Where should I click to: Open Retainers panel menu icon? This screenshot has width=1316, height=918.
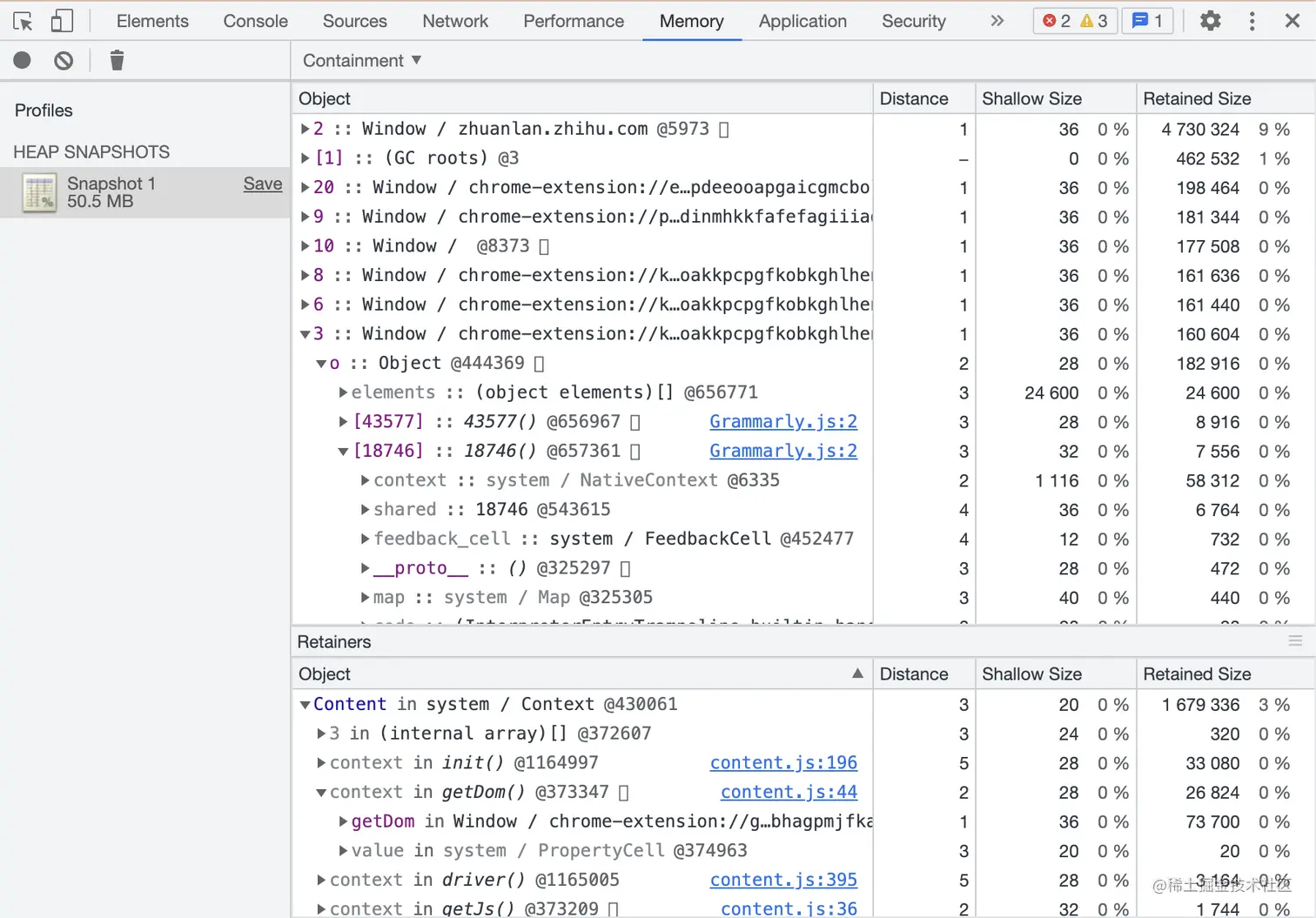(x=1295, y=641)
